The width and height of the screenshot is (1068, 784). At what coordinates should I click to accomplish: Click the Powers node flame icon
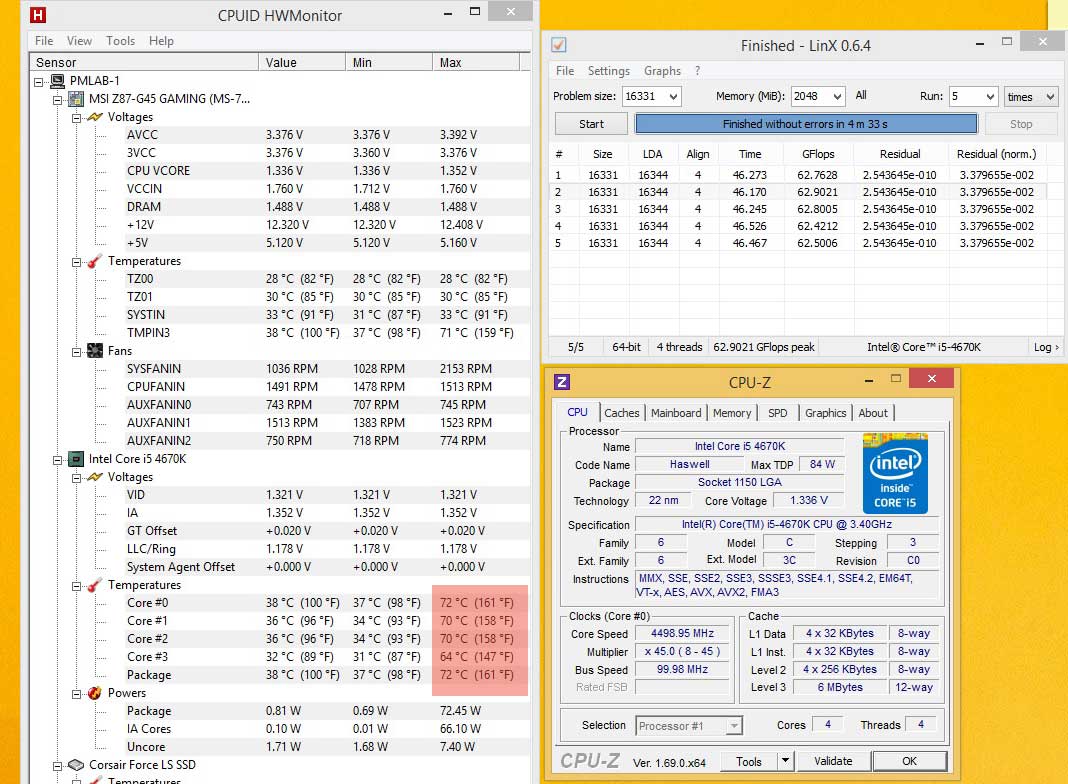[95, 693]
